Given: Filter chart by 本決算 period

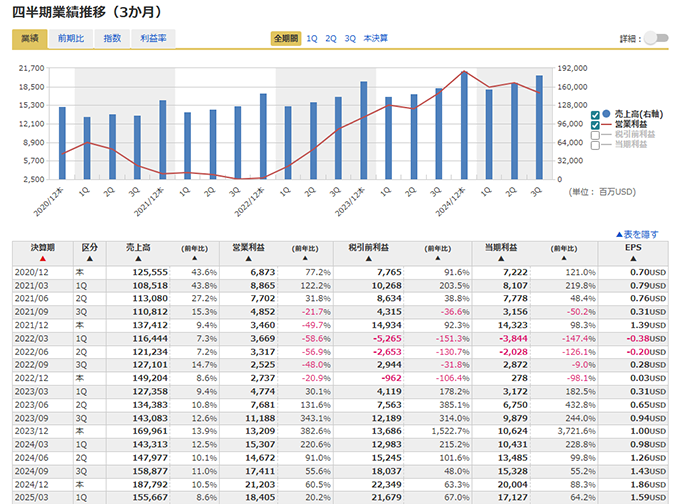Looking at the screenshot, I should (376, 38).
